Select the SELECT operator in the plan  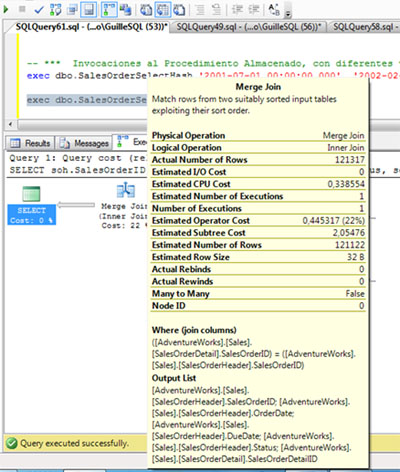pyautogui.click(x=31, y=205)
